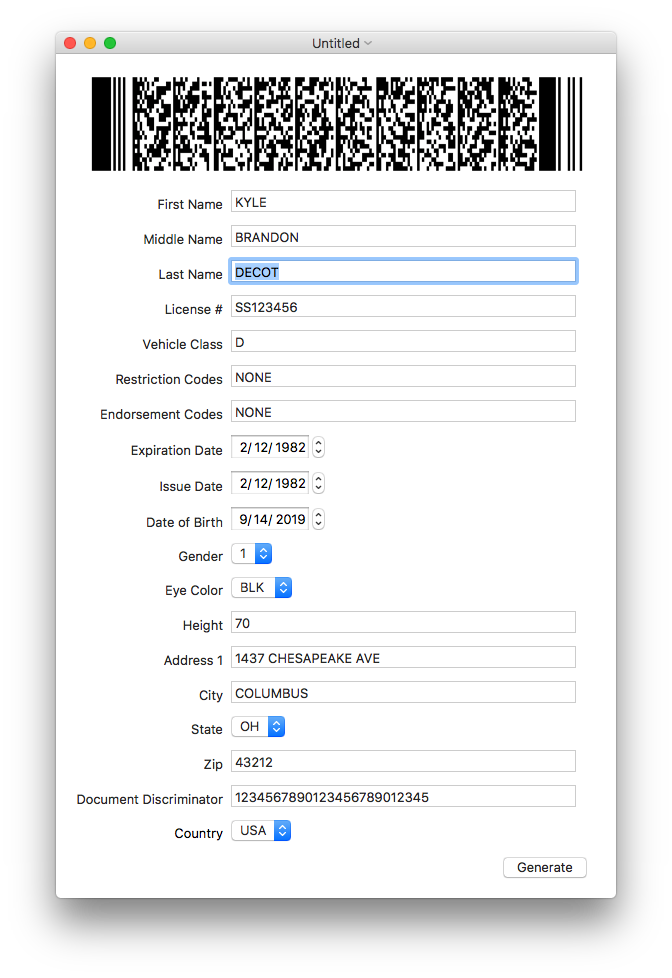Focus the Restriction Codes field
This screenshot has width=672, height=978.
coord(403,377)
